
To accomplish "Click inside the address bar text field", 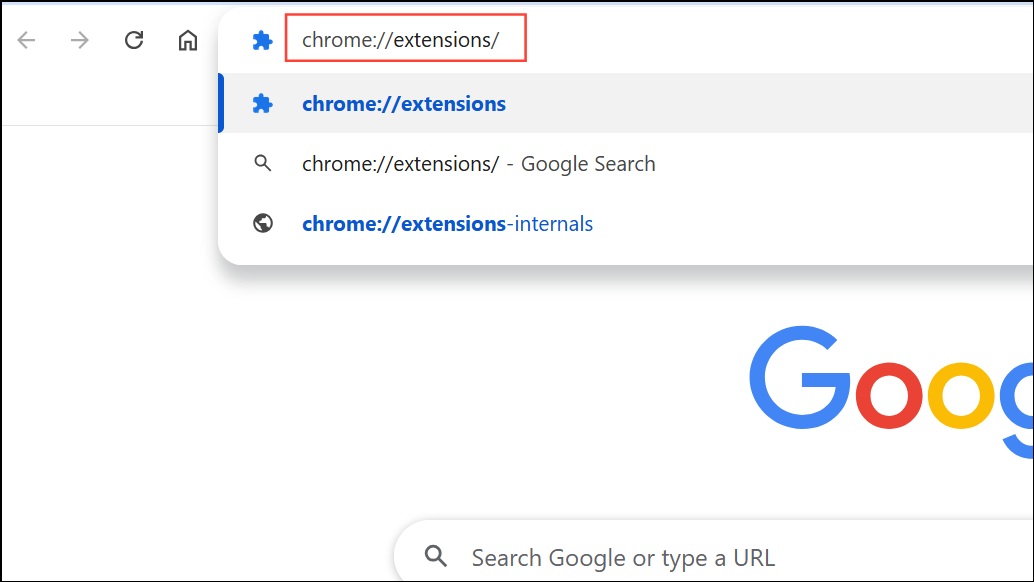I will pyautogui.click(x=405, y=37).
